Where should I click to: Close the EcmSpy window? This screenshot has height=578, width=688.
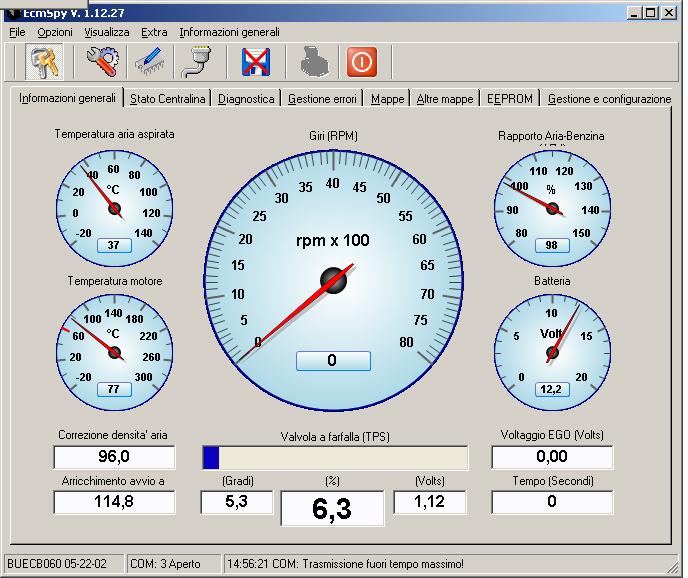coord(669,13)
